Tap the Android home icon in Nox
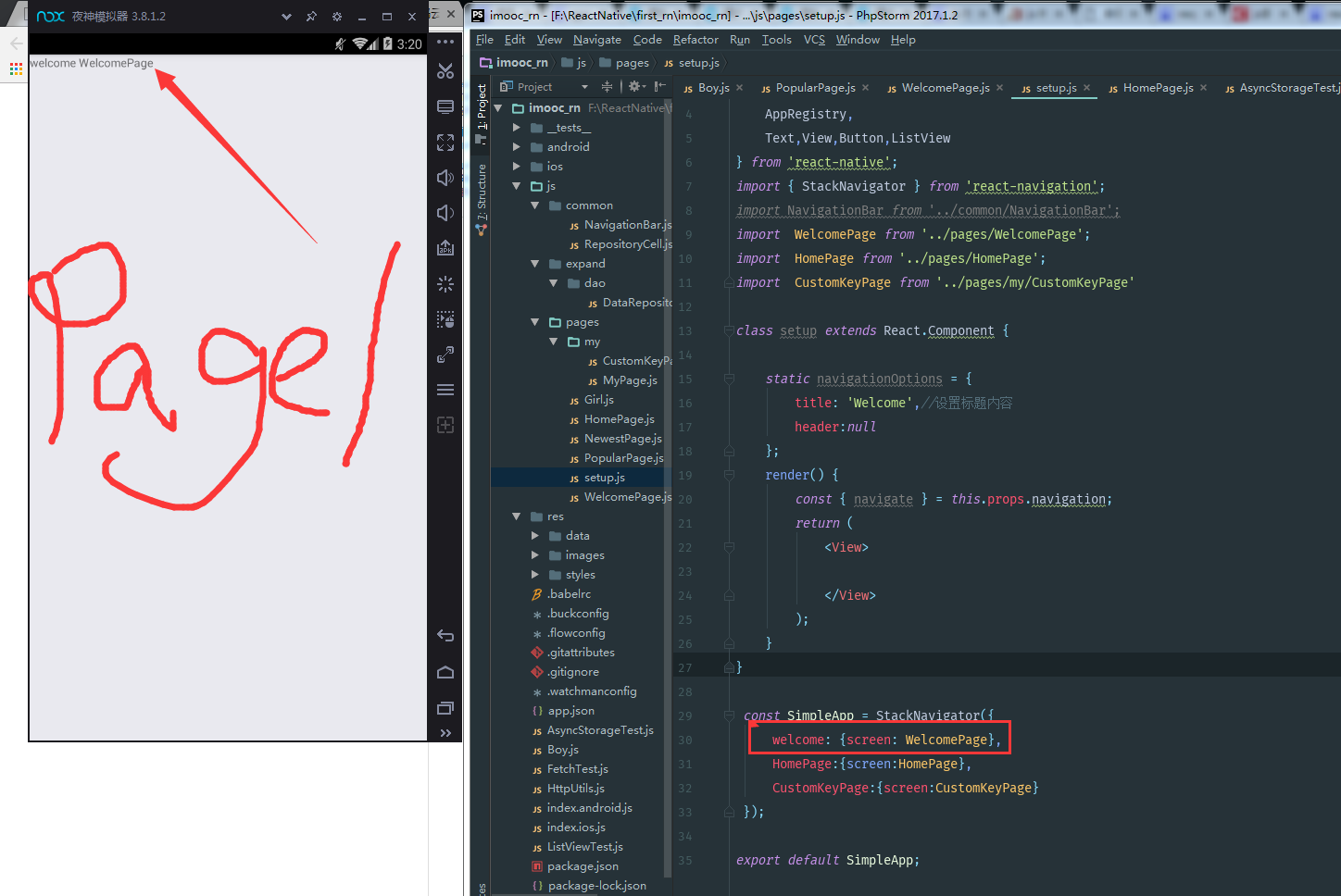This screenshot has height=896, width=1341. click(445, 672)
